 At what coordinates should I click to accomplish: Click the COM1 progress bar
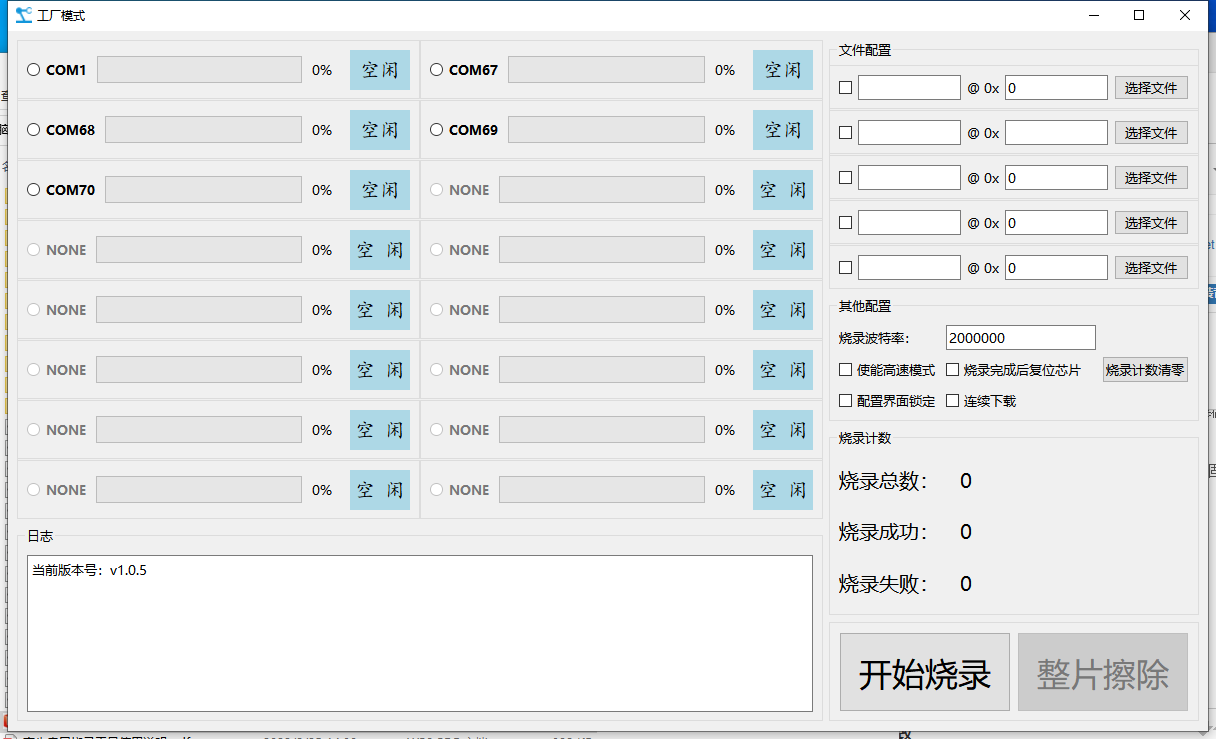tap(199, 70)
